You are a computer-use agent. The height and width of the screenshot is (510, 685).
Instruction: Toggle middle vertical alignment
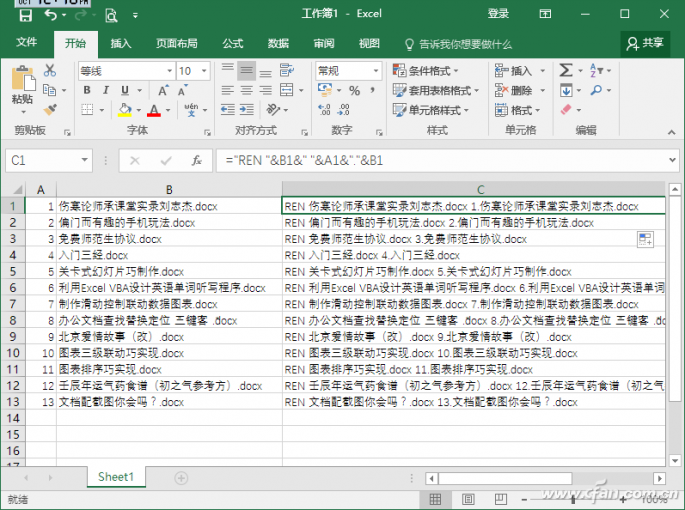pos(246,70)
